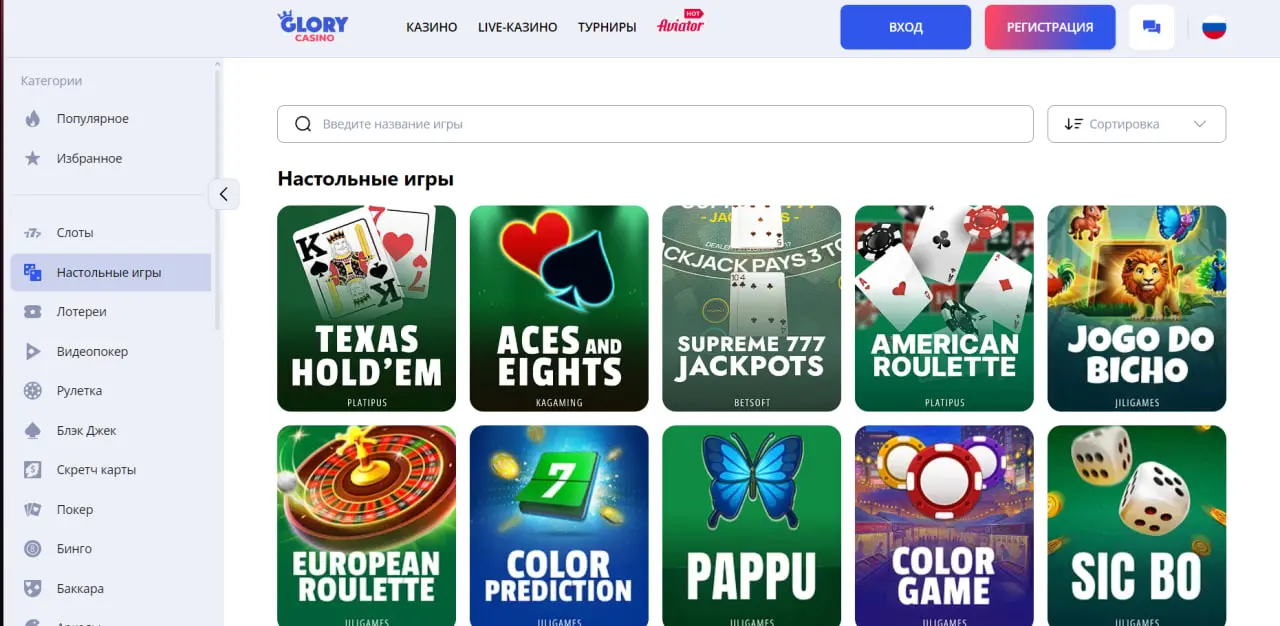Select the flame Популярное category icon
1280x626 pixels.
pos(33,119)
